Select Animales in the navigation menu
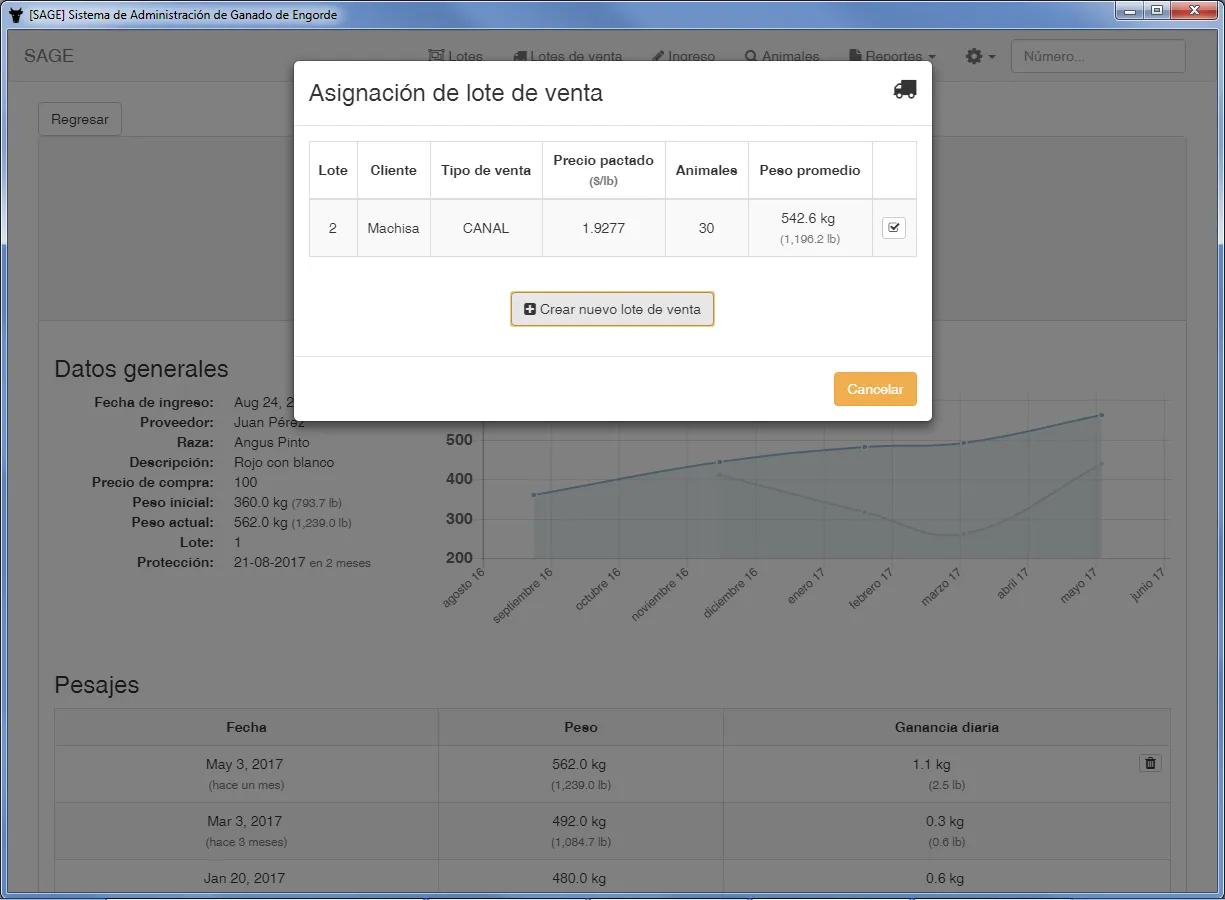Viewport: 1225px width, 900px height. [790, 56]
